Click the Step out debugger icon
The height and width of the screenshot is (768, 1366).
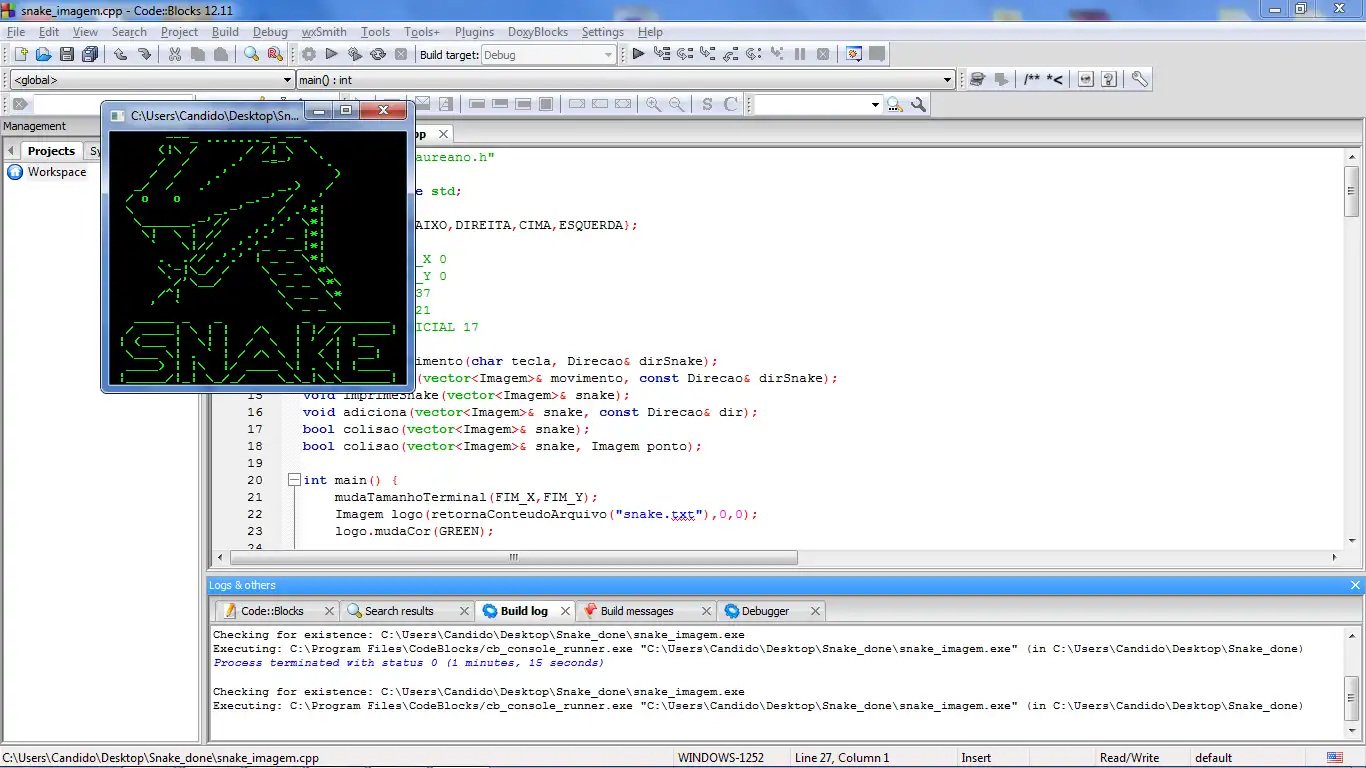click(731, 54)
